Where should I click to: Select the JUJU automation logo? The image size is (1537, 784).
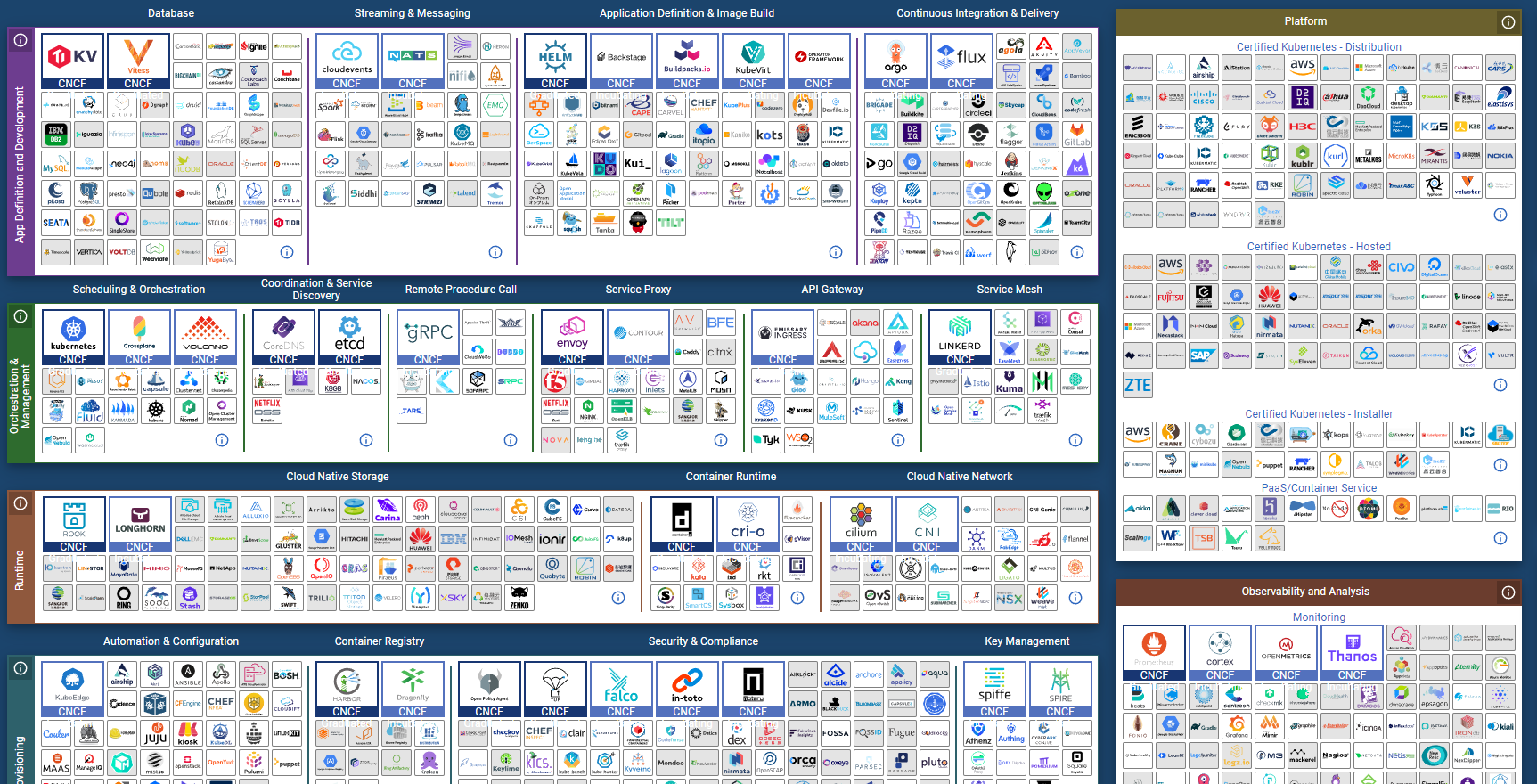(x=155, y=733)
